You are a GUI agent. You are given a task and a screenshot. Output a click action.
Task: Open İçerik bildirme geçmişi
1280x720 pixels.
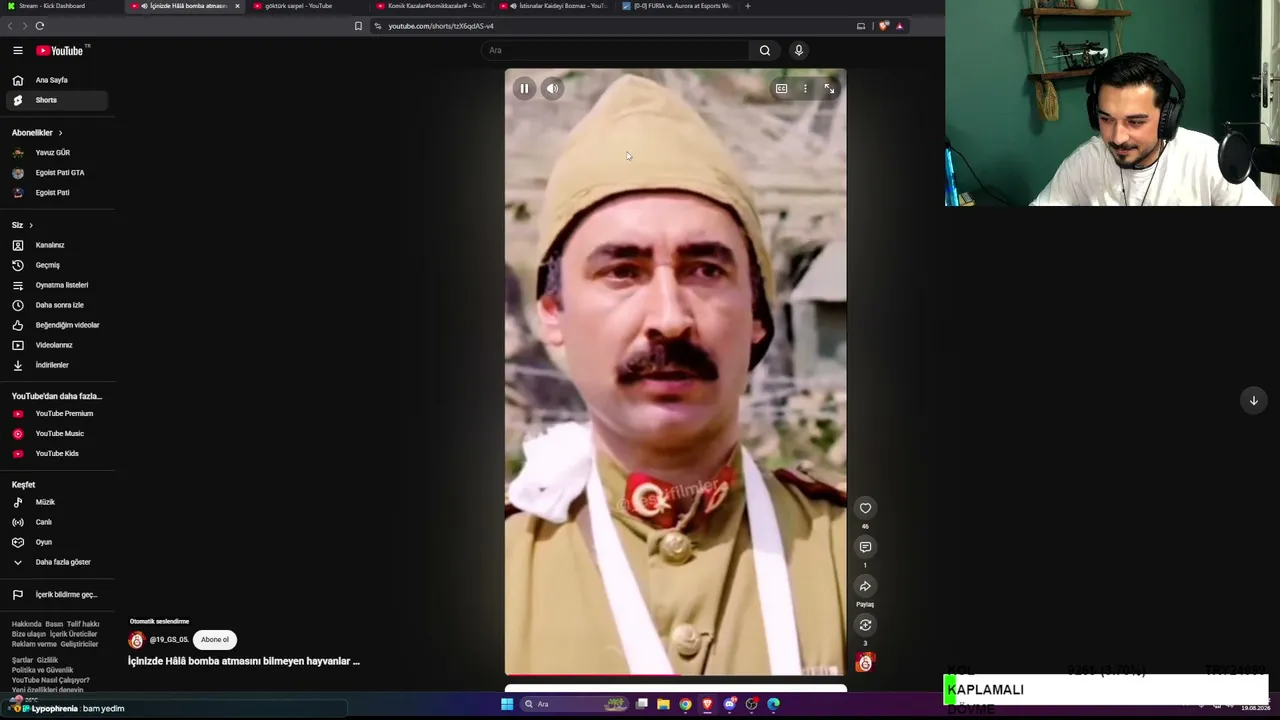point(57,595)
